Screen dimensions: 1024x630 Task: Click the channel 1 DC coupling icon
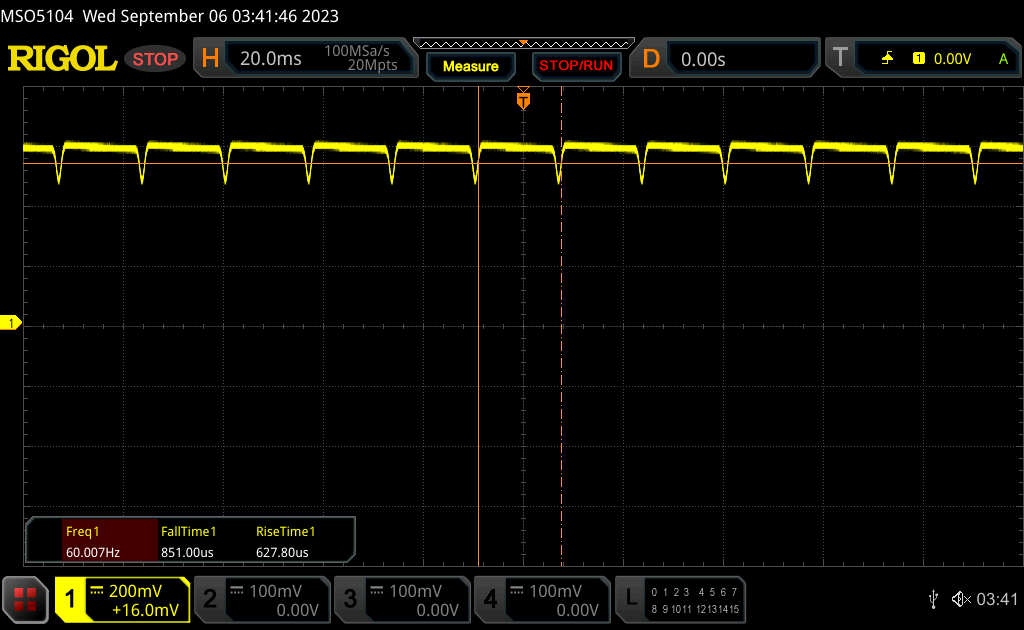click(97, 591)
